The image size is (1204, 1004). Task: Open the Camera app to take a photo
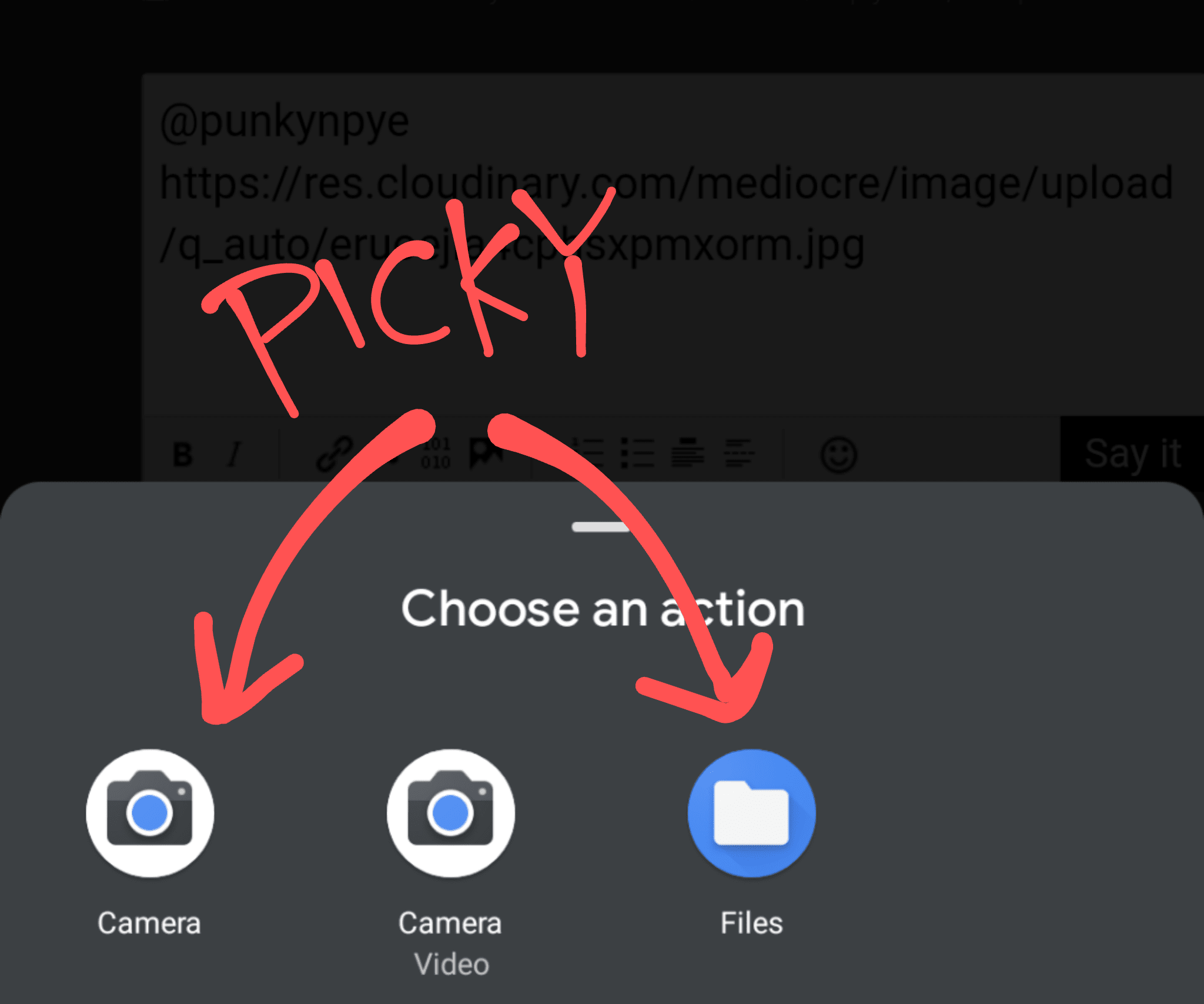[150, 813]
